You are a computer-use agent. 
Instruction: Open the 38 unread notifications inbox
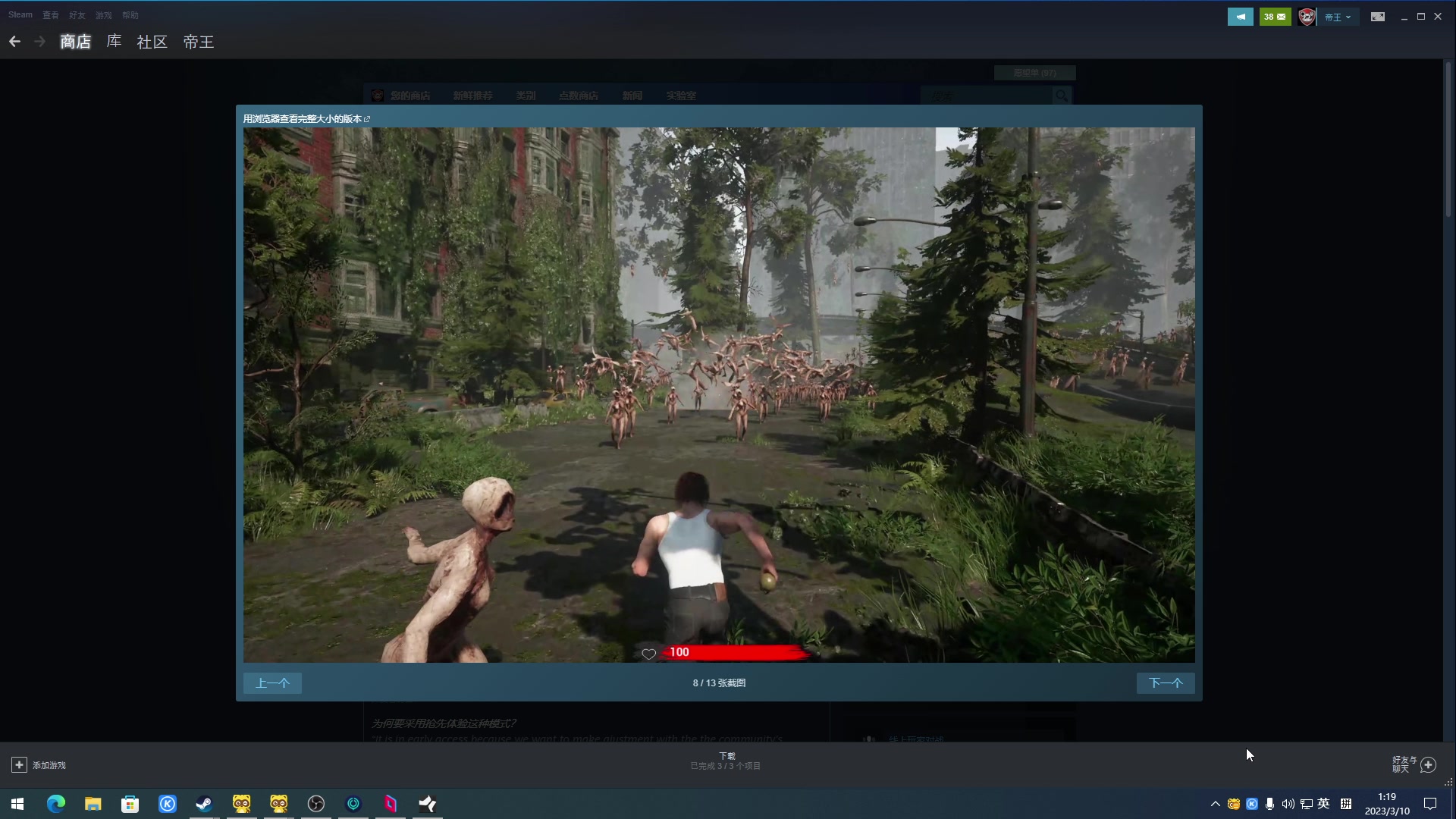pyautogui.click(x=1275, y=17)
